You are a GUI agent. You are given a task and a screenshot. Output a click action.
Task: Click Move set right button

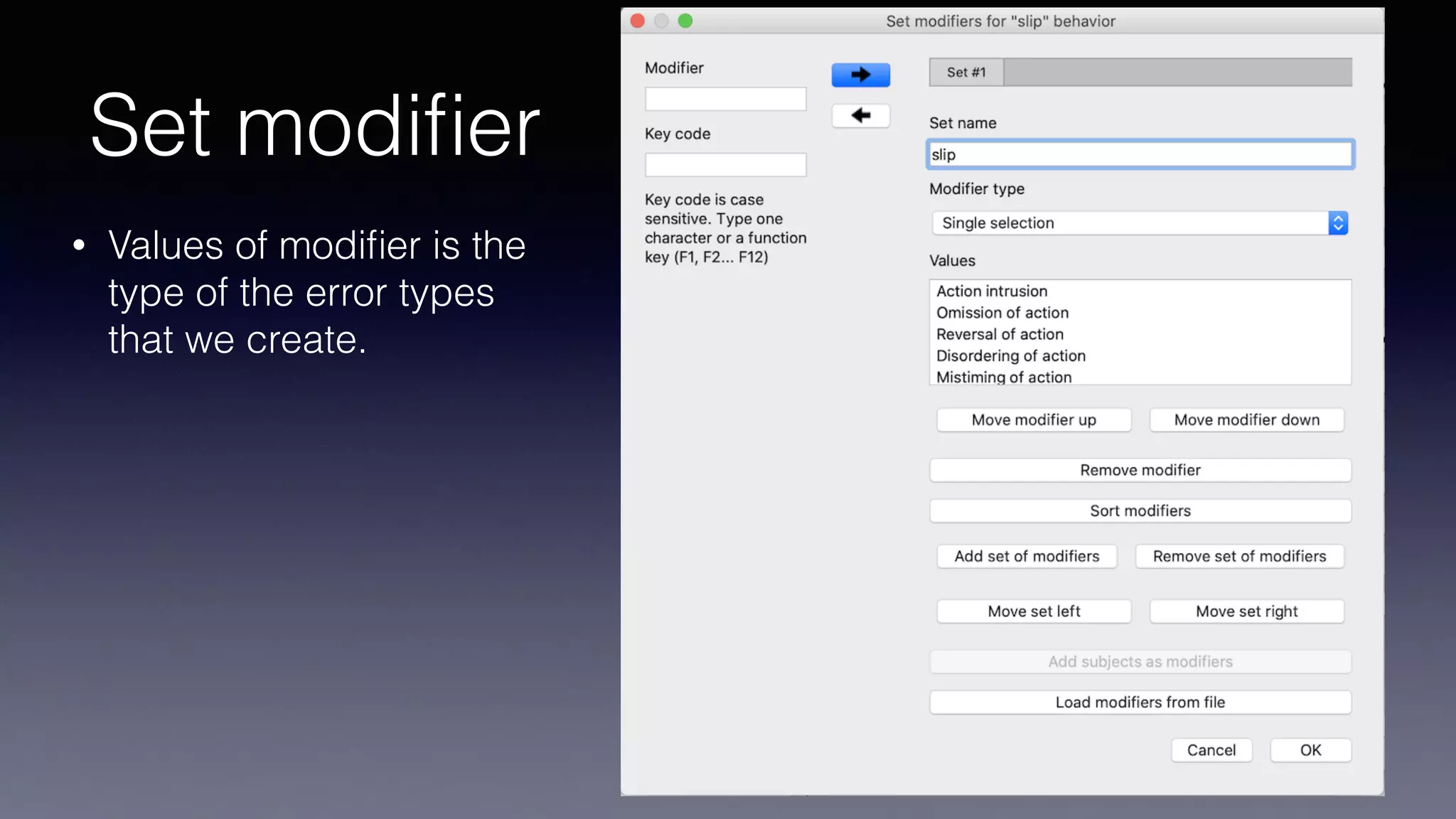[1247, 611]
